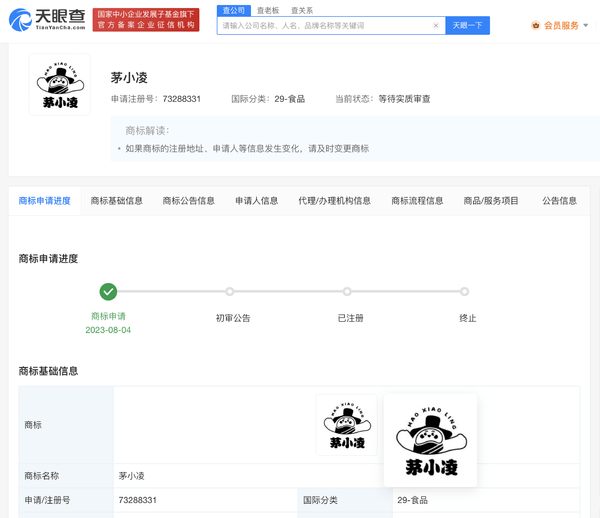Open the 茅小凌 trademark logo in header
This screenshot has height=518, width=600.
tap(59, 85)
